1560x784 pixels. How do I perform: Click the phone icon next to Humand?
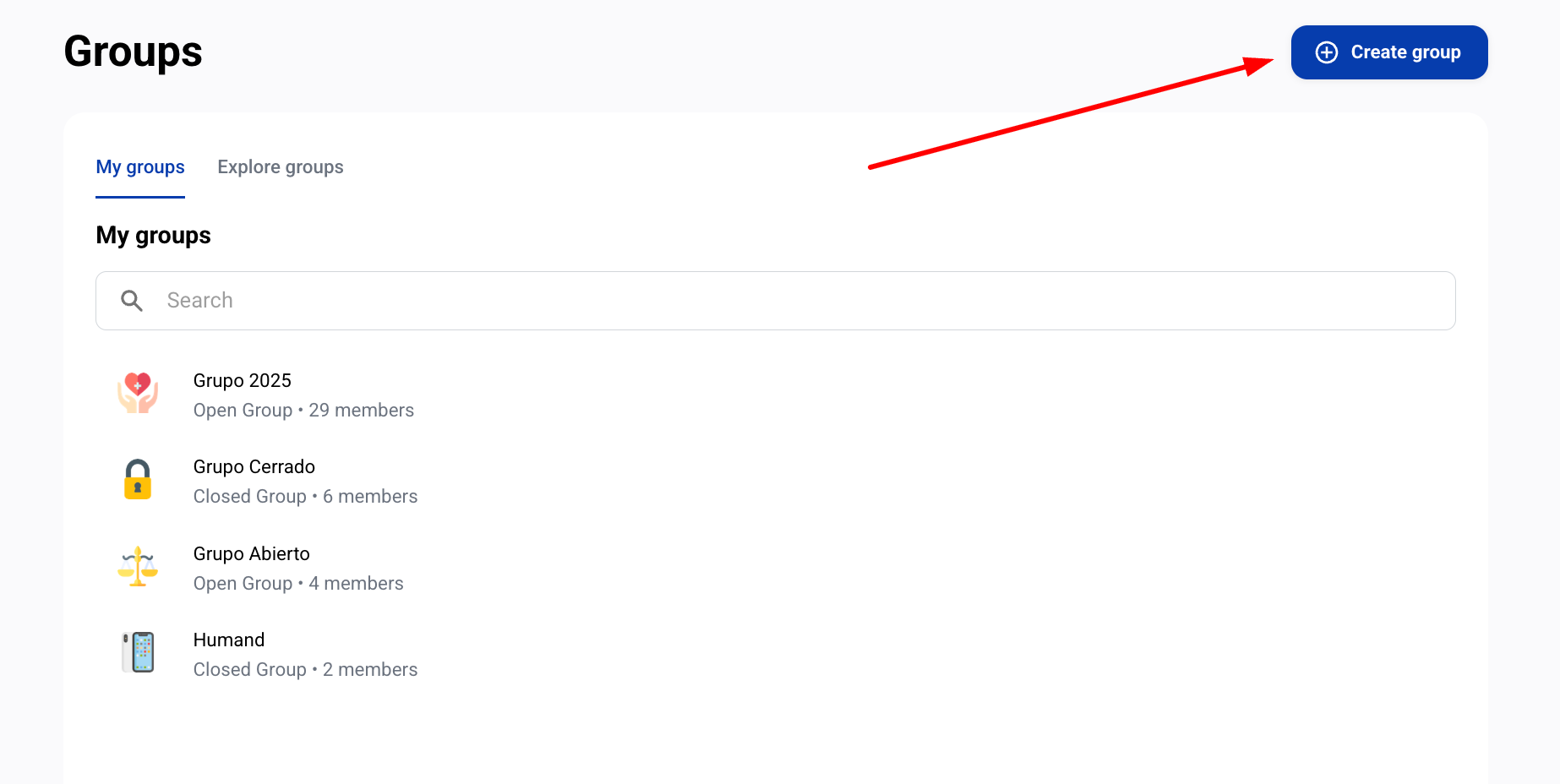coord(138,653)
